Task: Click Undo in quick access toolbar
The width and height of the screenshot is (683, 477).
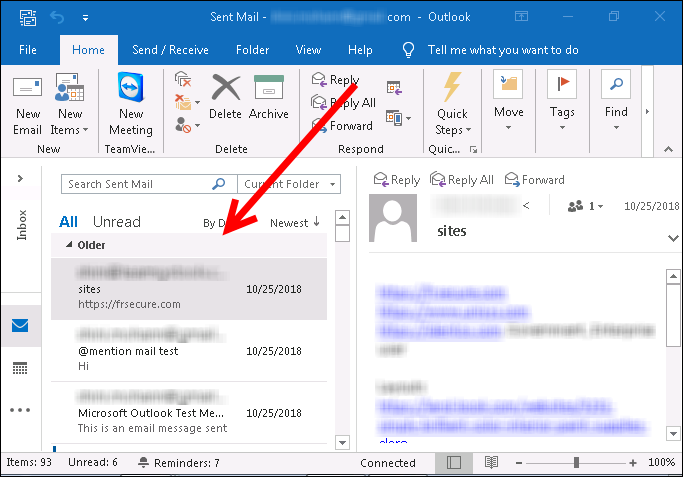Action: tap(57, 17)
